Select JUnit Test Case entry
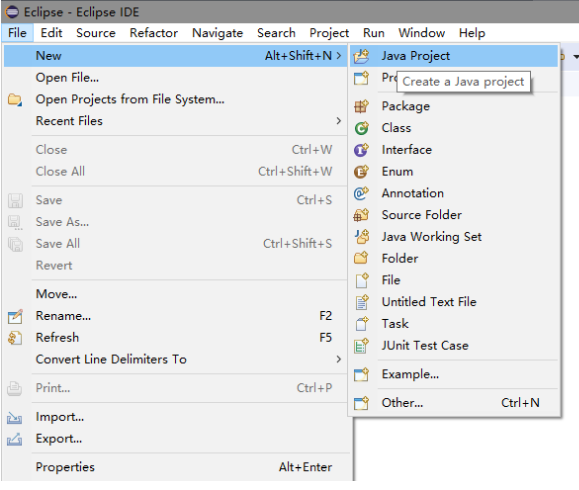579x490 pixels. pyautogui.click(x=454, y=346)
